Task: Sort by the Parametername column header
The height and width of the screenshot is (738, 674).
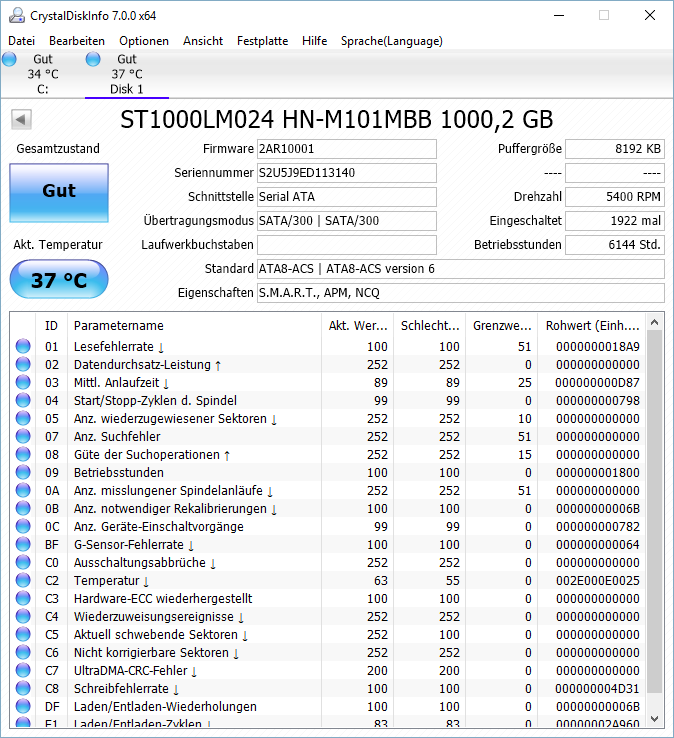Action: pos(194,326)
